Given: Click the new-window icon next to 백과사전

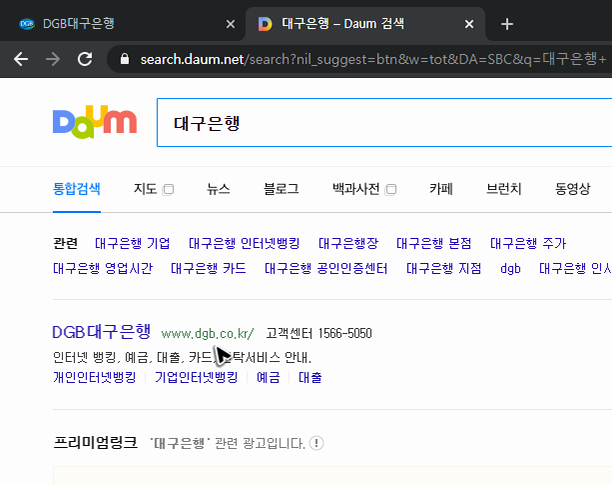Looking at the screenshot, I should tap(391, 190).
